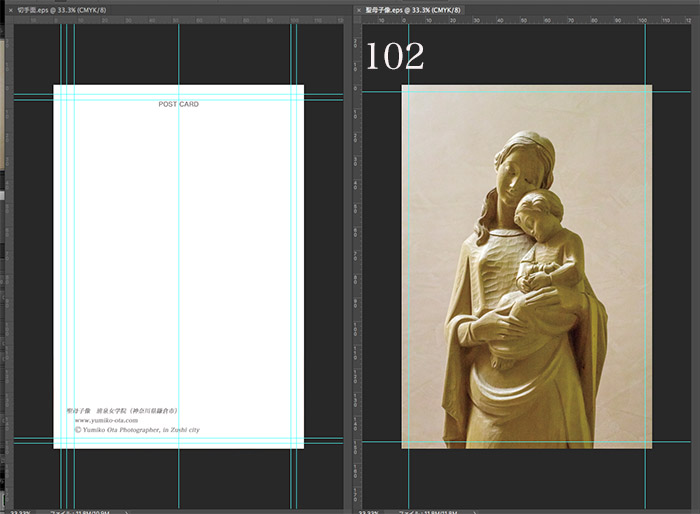
Task: Click the www.yumiko-ota.com text line
Action: coord(106,420)
